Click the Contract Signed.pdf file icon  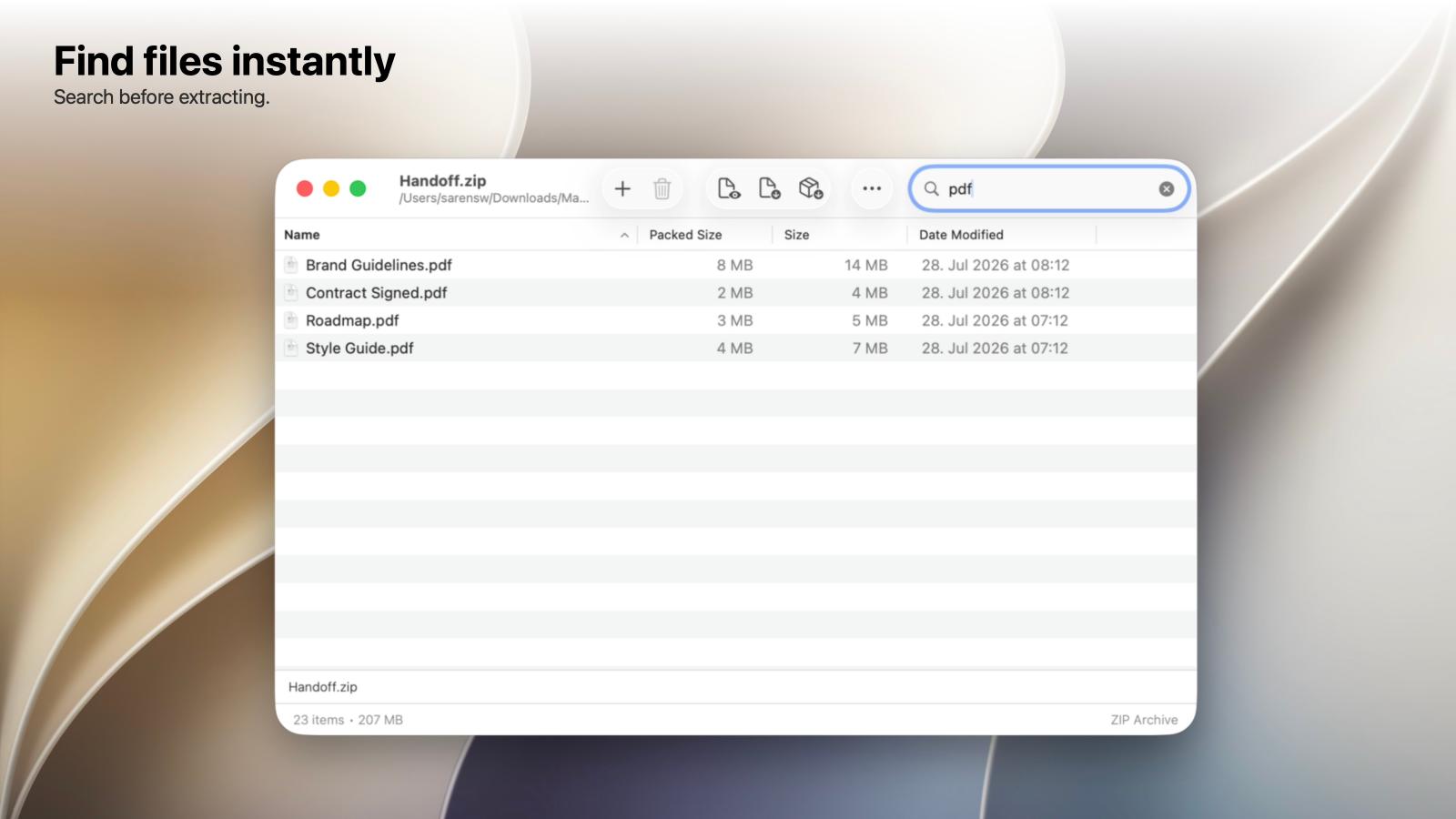click(291, 293)
